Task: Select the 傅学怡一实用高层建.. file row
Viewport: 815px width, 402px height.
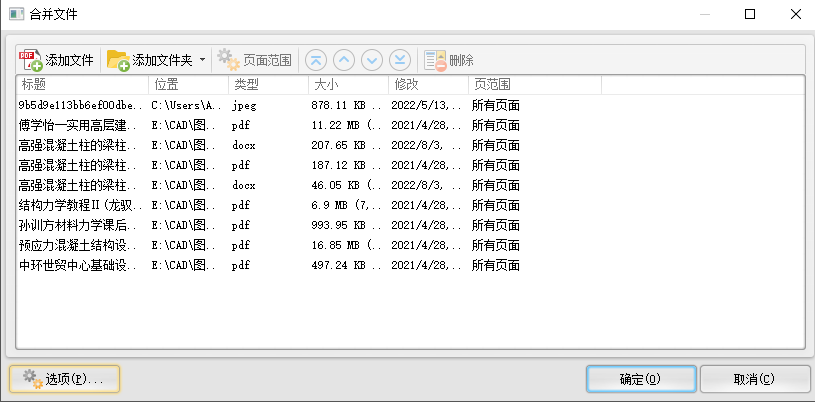Action: pyautogui.click(x=411, y=125)
